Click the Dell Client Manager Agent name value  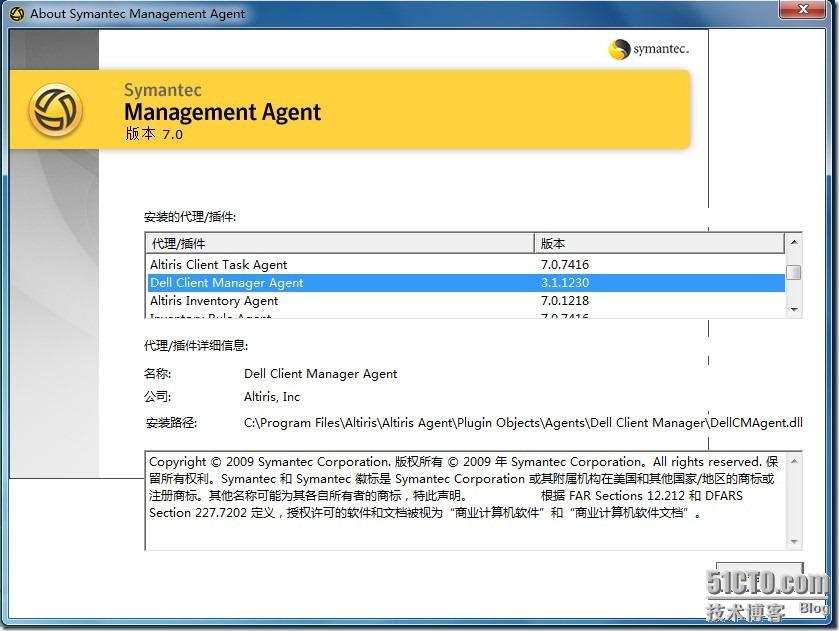coord(321,374)
